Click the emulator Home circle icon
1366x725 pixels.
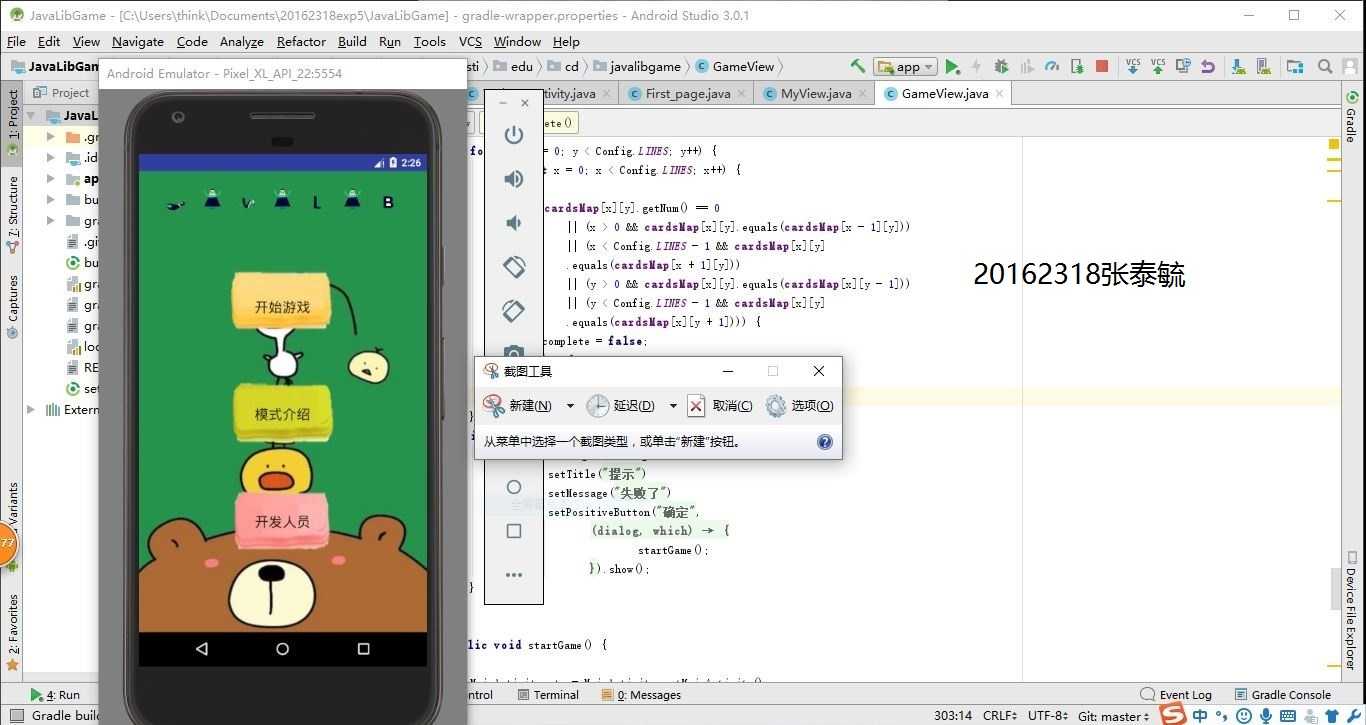pos(514,487)
